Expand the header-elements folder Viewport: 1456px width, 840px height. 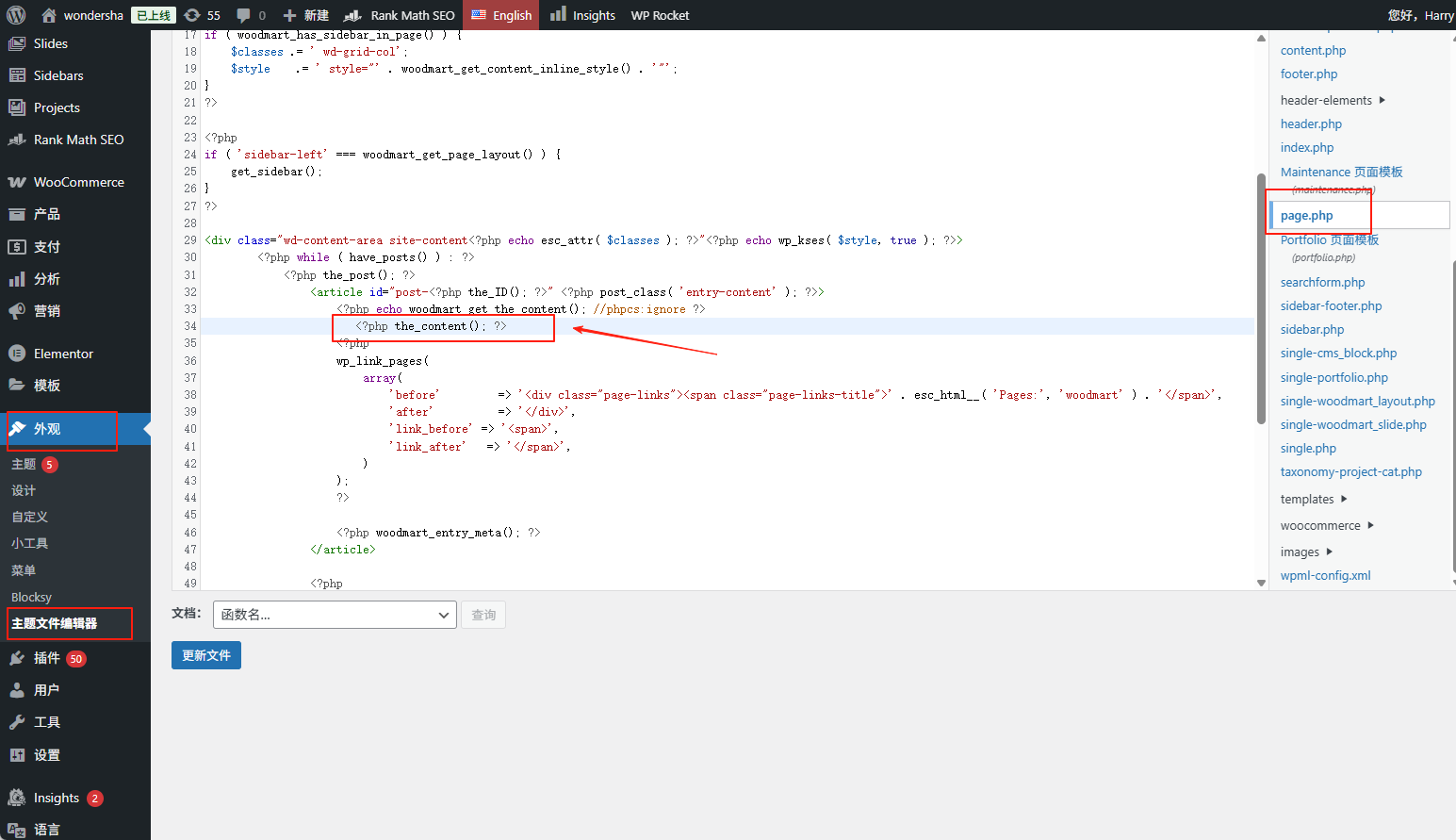(1332, 100)
